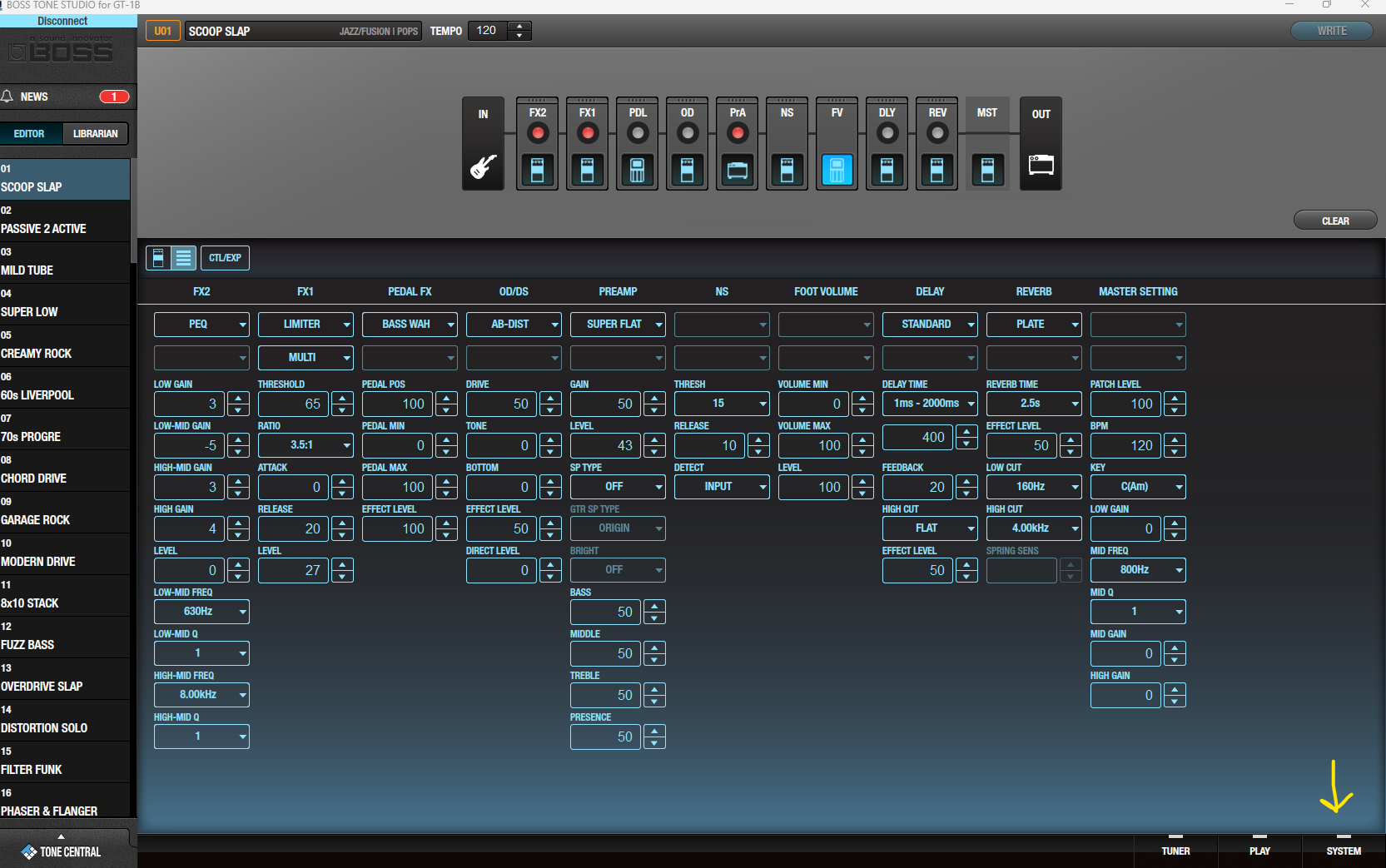Select patch 06 60s LIVERPOOL
1386x868 pixels.
pyautogui.click(x=65, y=388)
